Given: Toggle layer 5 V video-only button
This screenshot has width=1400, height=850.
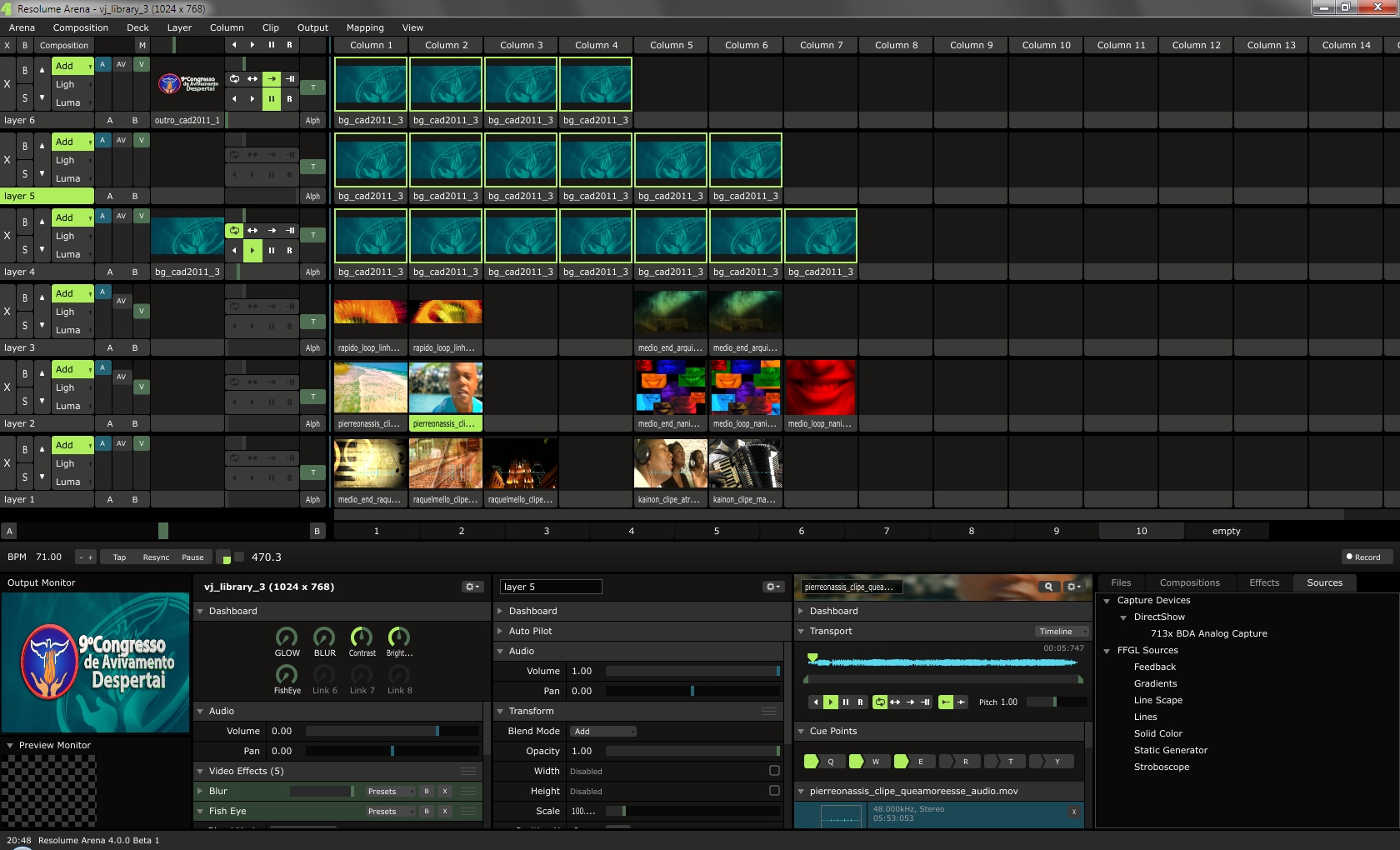Looking at the screenshot, I should click(142, 140).
